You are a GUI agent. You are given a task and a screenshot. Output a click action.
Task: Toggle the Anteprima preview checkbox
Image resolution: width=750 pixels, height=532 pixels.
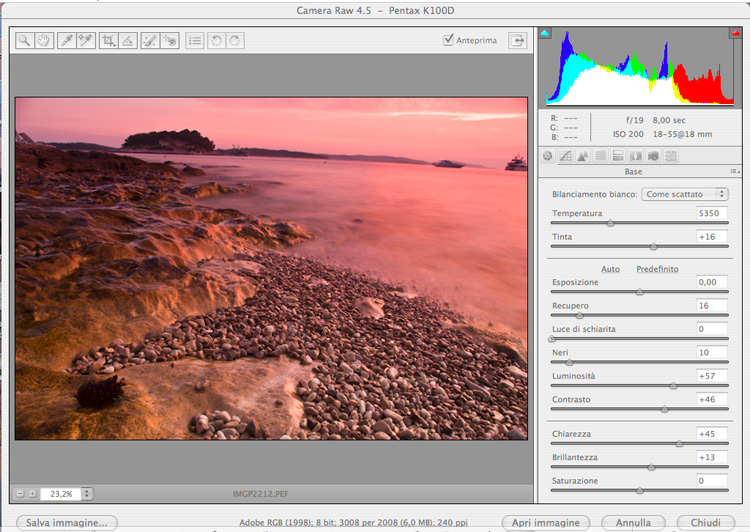[x=448, y=39]
